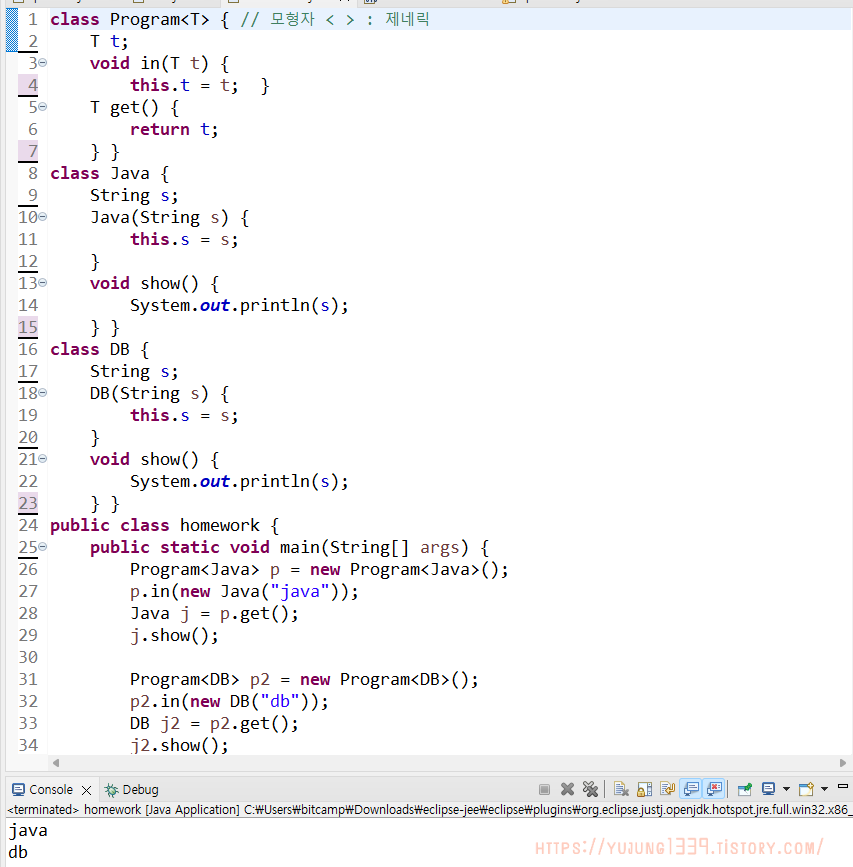Click the horizontal scrollbar right arrow
The height and width of the screenshot is (867, 853).
click(842, 763)
